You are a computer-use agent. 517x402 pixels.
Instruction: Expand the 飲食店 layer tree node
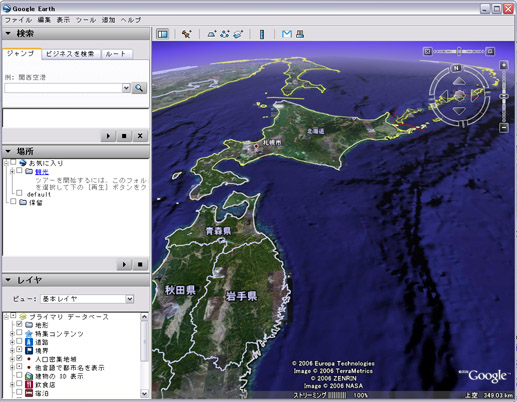(12, 385)
